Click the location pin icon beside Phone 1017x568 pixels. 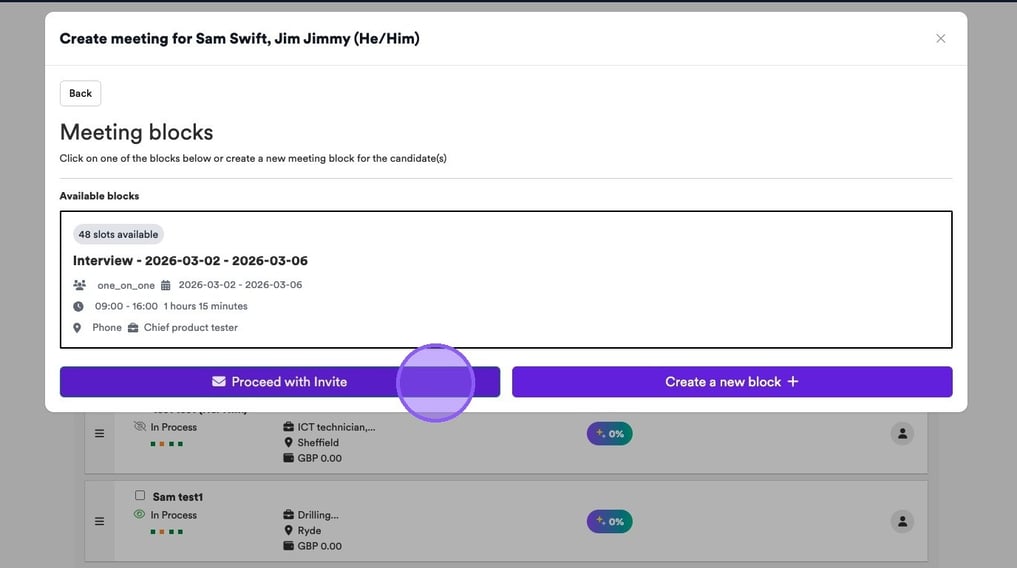[78, 328]
